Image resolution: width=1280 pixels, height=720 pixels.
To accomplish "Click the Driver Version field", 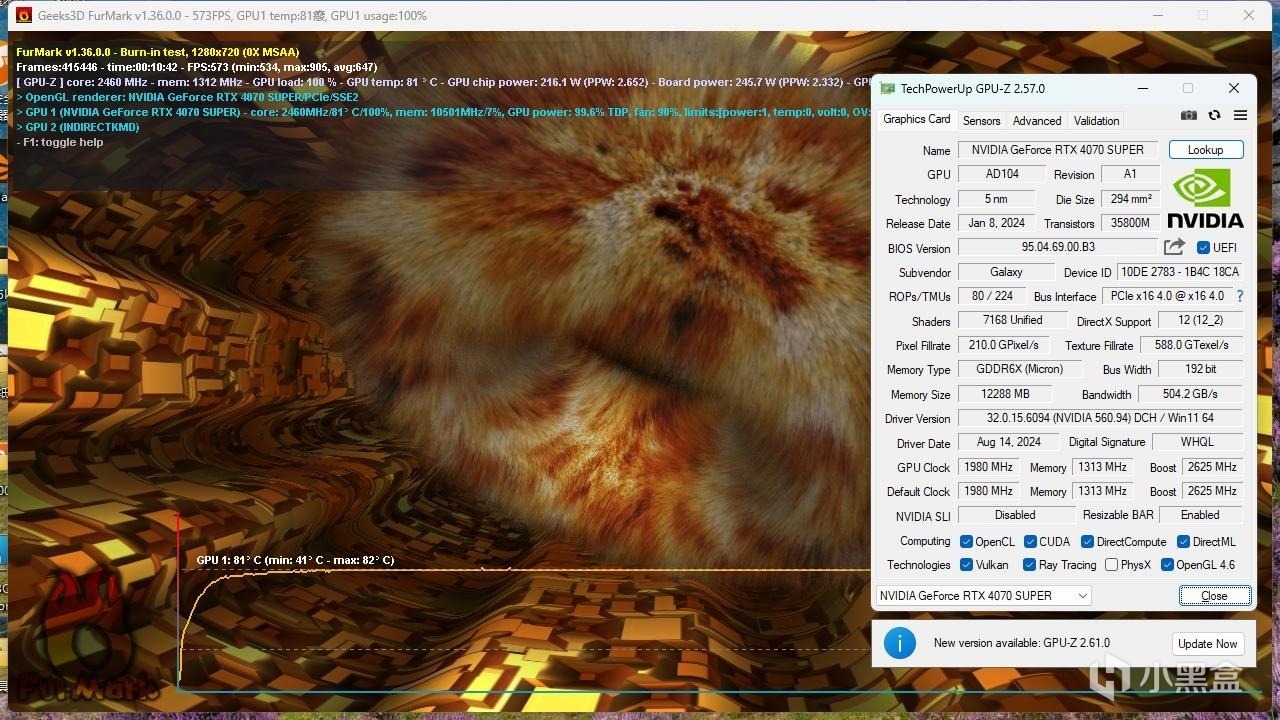I will click(x=1100, y=418).
